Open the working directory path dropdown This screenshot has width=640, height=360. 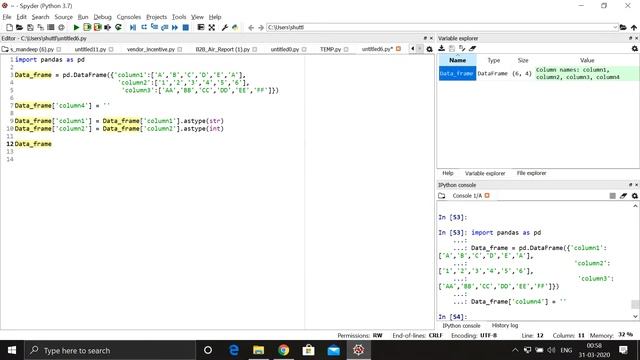615,27
